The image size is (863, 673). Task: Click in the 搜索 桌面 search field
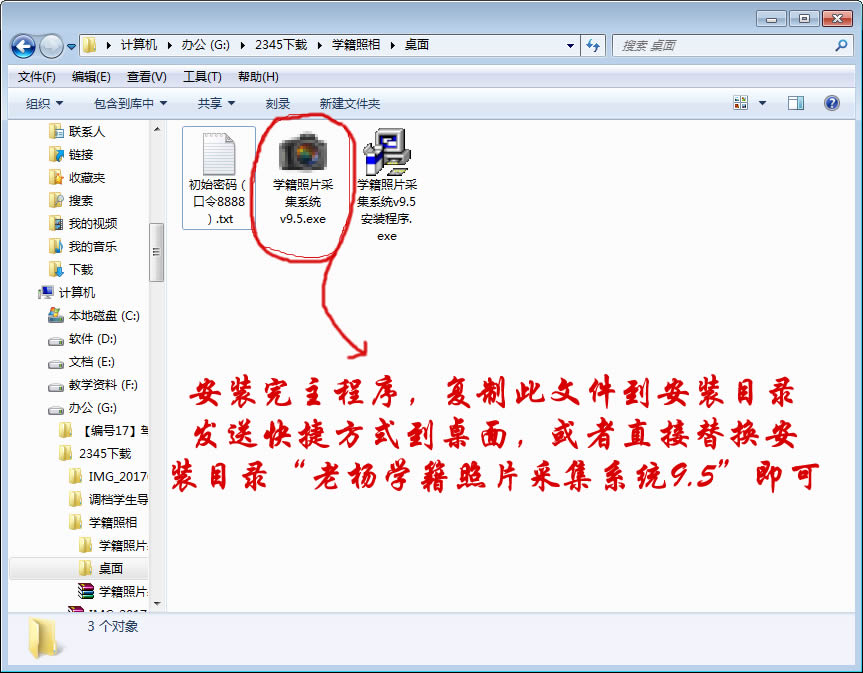pyautogui.click(x=720, y=45)
